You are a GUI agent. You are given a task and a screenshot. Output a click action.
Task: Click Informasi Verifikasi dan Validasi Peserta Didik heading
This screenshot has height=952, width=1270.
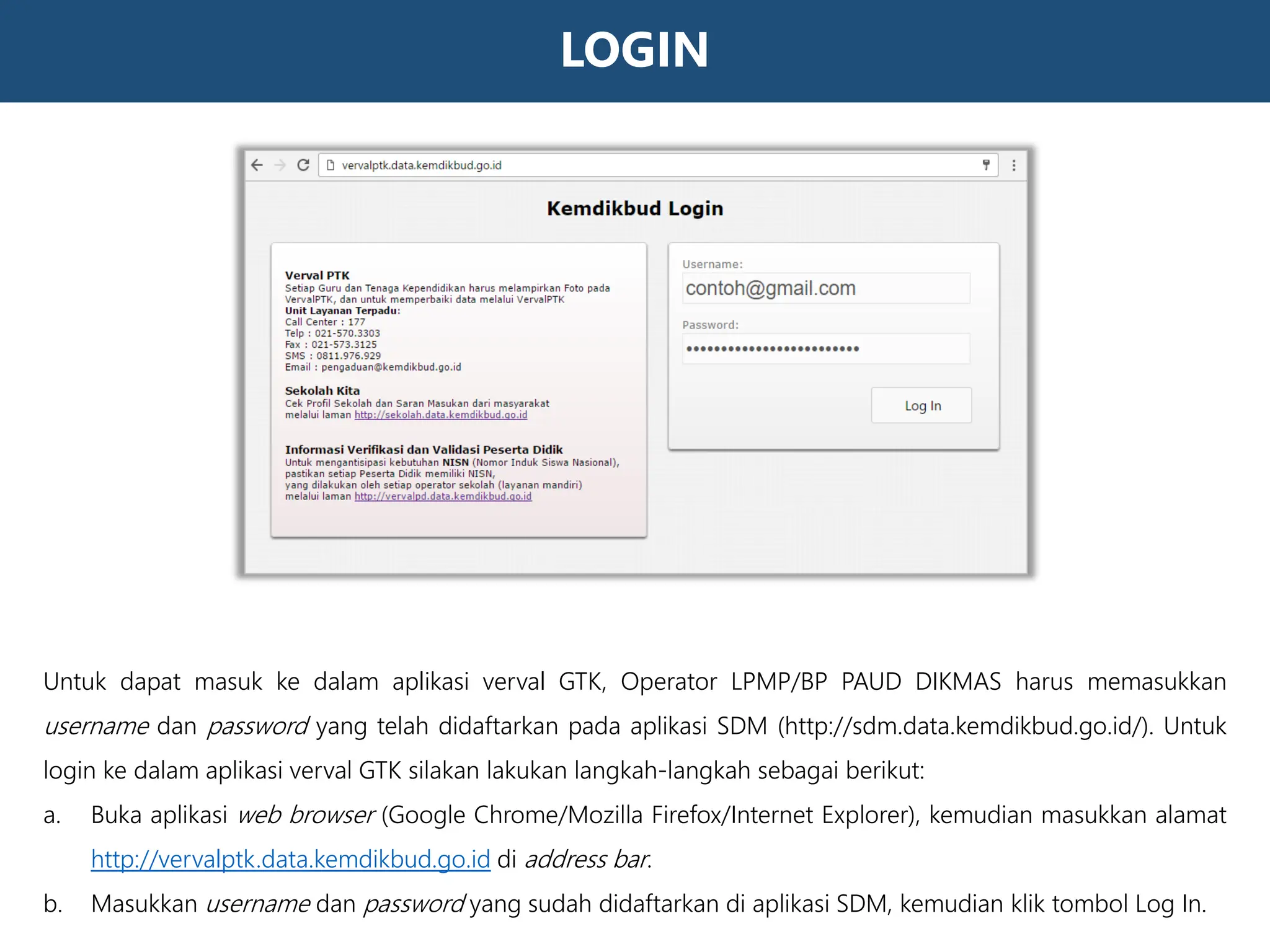click(424, 449)
